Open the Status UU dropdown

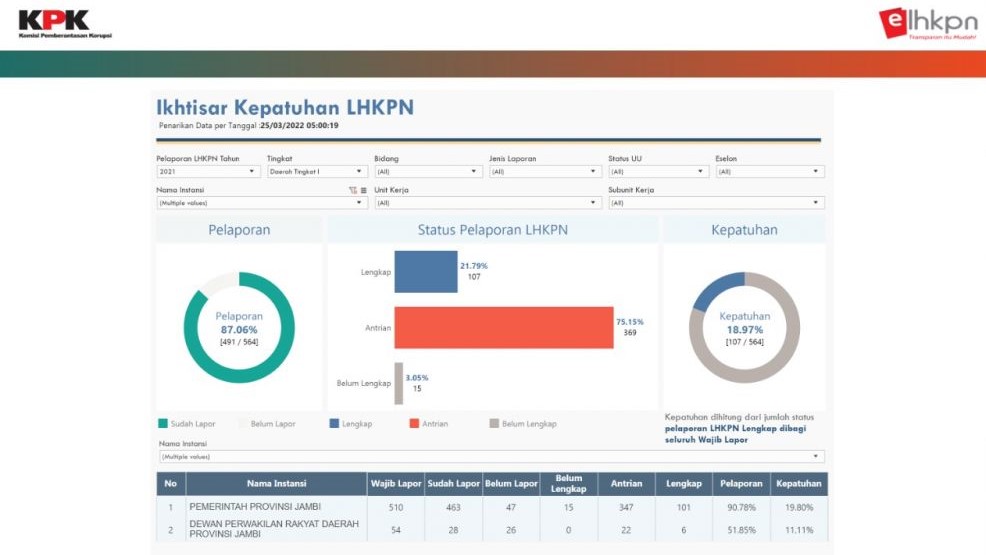(658, 172)
